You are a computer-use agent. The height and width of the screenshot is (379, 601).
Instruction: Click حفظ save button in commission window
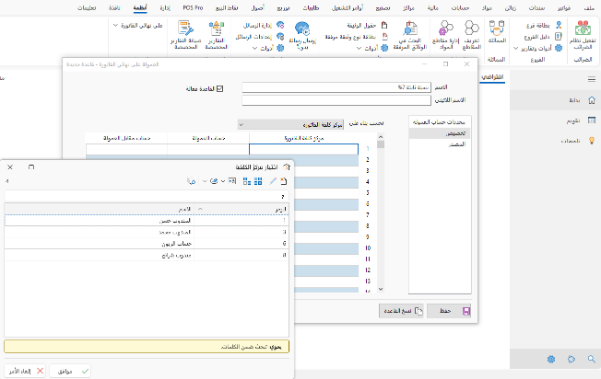449,311
